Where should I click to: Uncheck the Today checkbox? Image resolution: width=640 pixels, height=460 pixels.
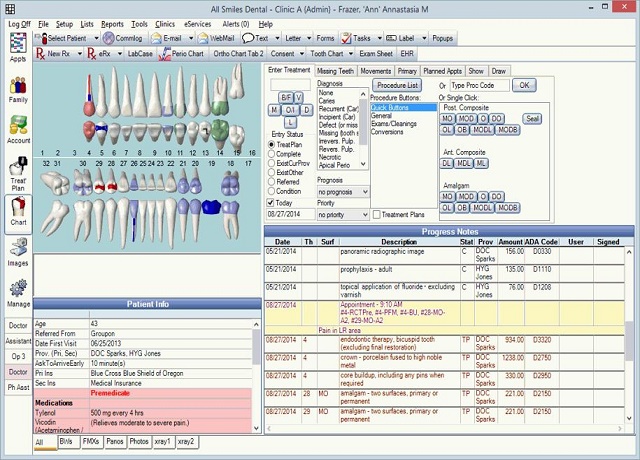click(x=272, y=202)
